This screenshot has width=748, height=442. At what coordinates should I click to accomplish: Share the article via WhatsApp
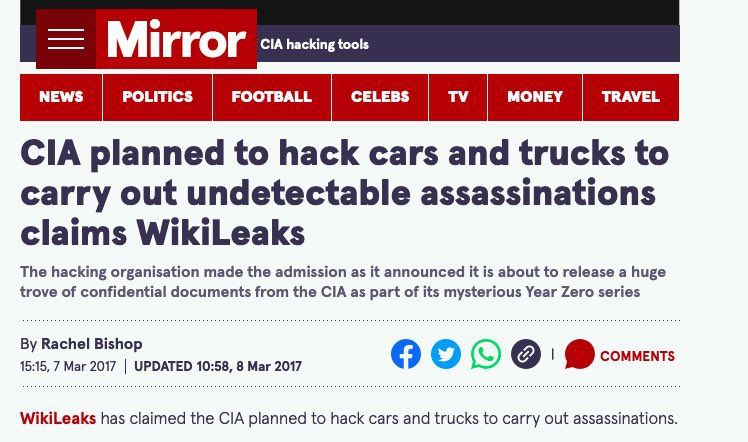486,354
